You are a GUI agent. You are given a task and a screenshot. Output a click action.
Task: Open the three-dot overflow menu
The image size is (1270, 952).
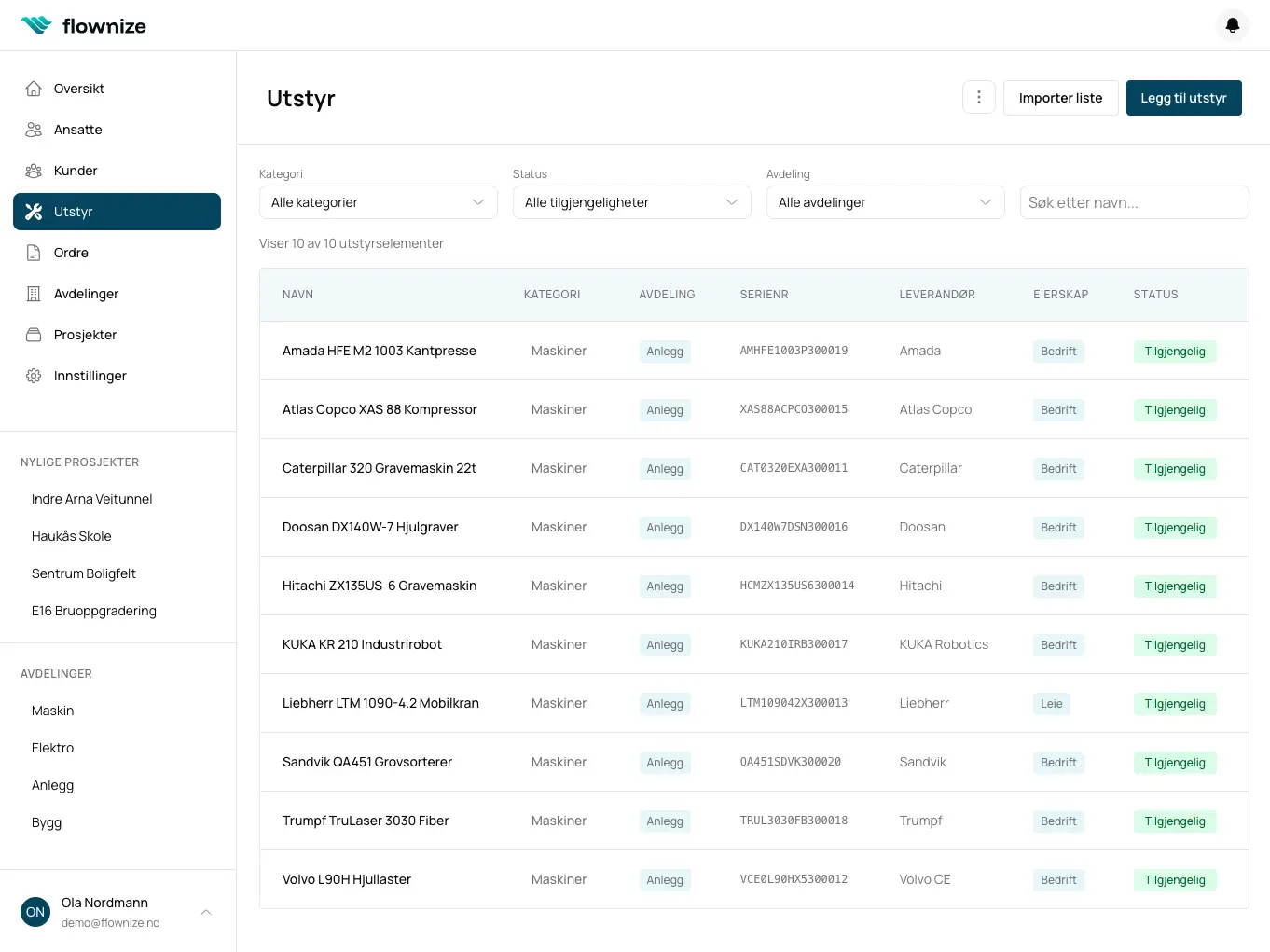pos(978,97)
